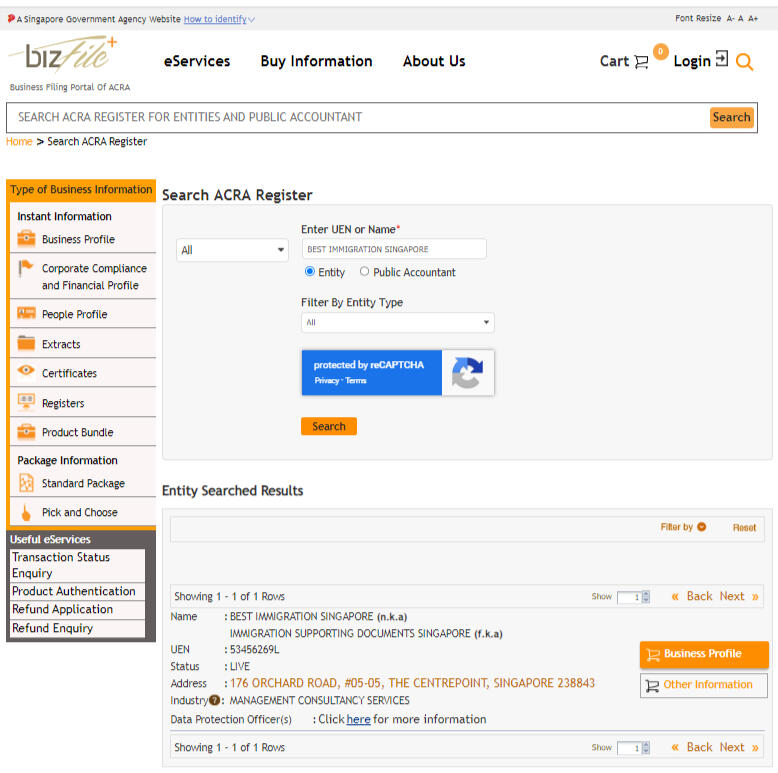Click the Search ACRA Register top input
This screenshot has width=778, height=773.
tap(357, 118)
